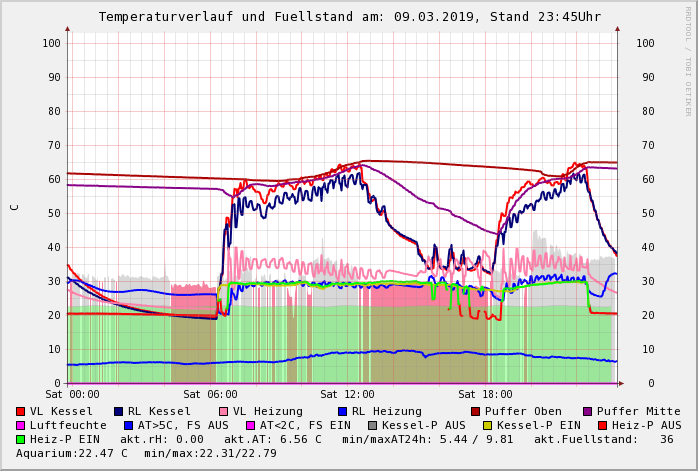The image size is (698, 471).
Task: Click the blue RL Heizung legend swatch
Action: 343,411
